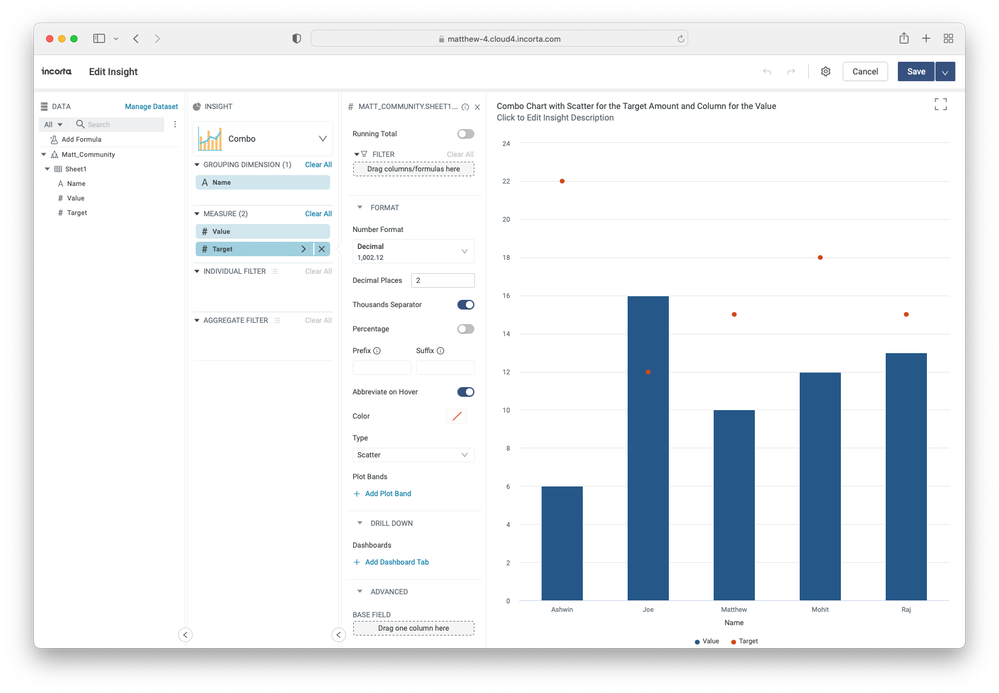Open the Type Scatter dropdown
999x693 pixels.
tap(413, 455)
